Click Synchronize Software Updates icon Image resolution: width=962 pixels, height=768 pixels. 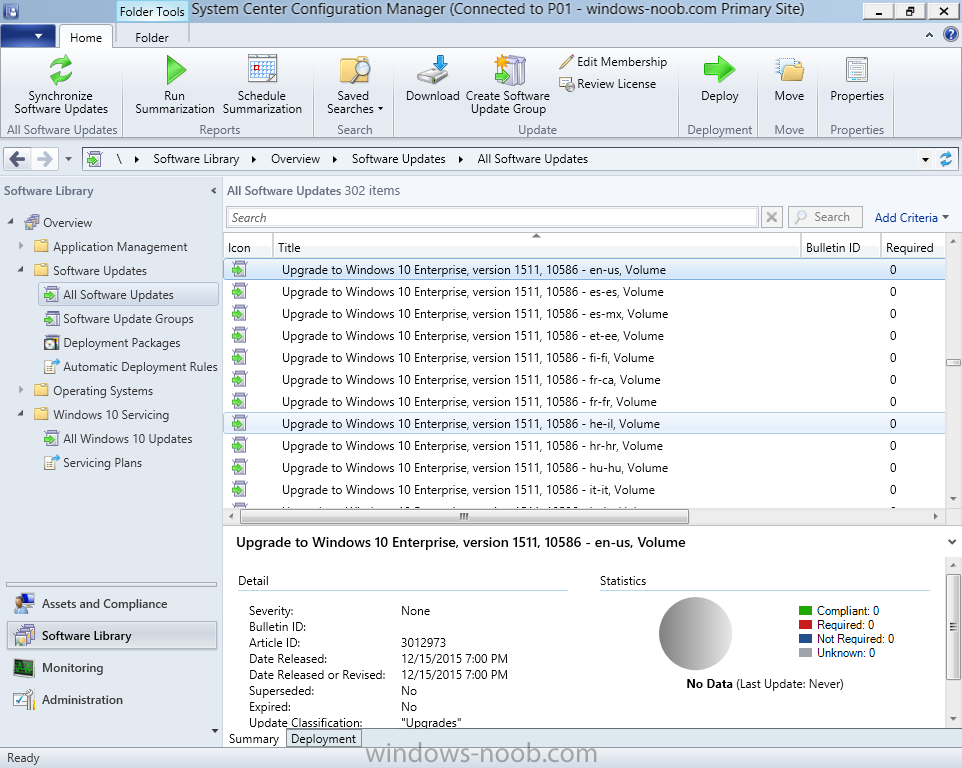[x=61, y=70]
